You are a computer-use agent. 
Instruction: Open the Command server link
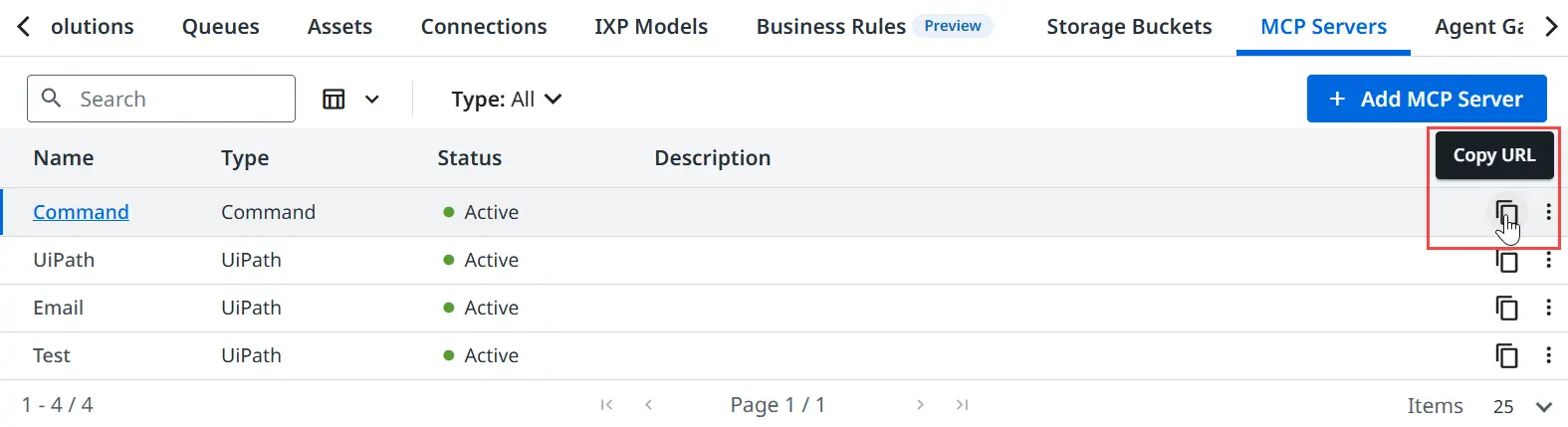tap(81, 212)
